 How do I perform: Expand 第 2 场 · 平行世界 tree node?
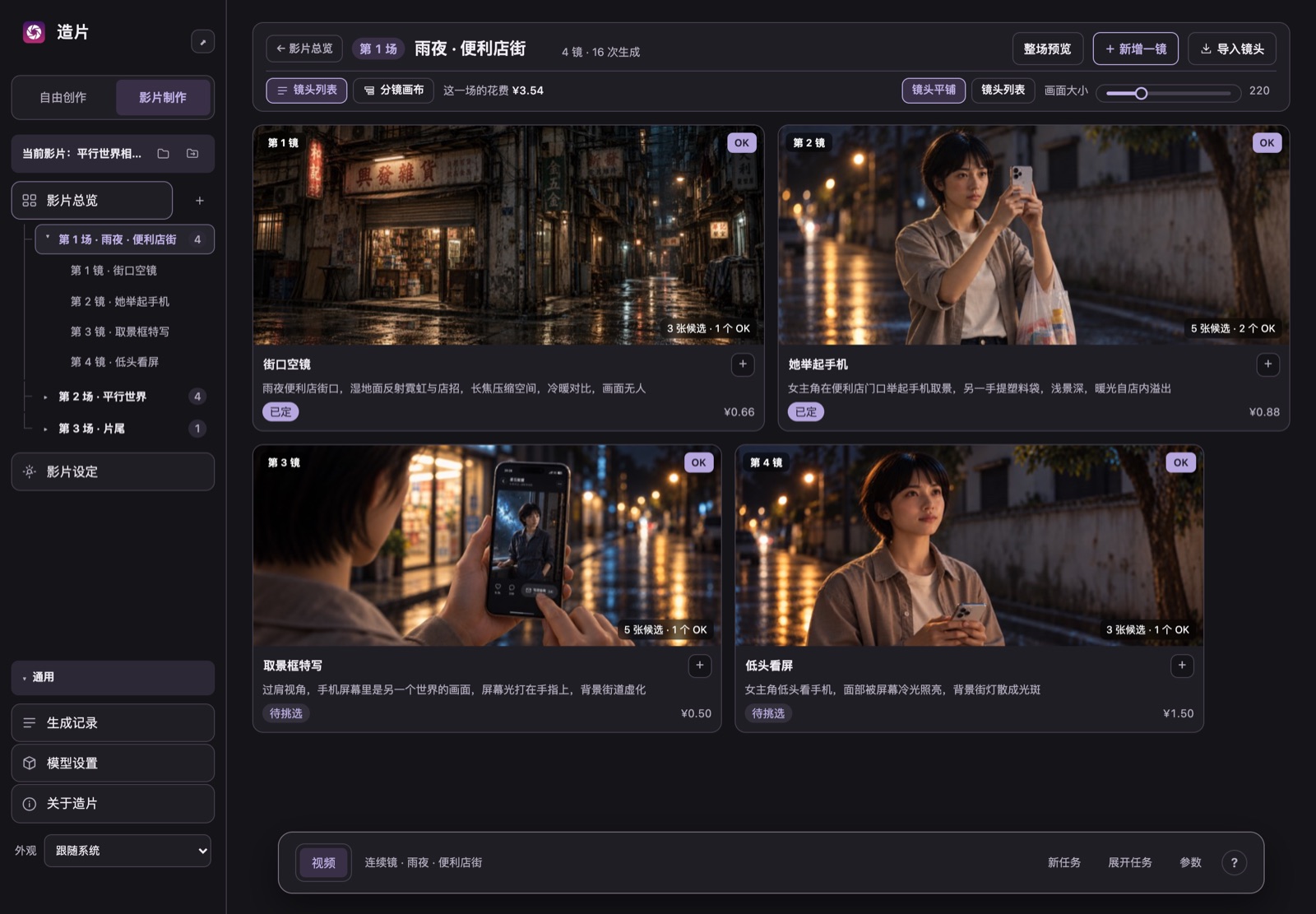coord(45,397)
